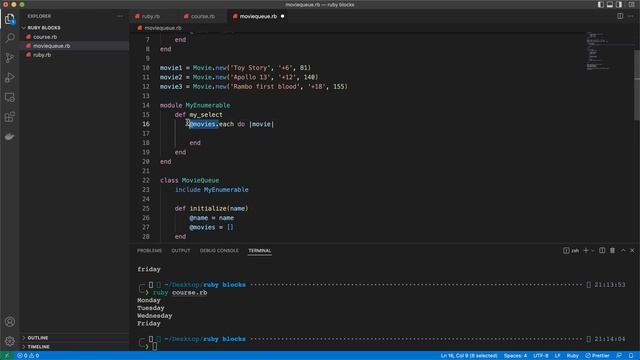Open the Explorer view in activity bar
The height and width of the screenshot is (360, 640).
(9, 19)
